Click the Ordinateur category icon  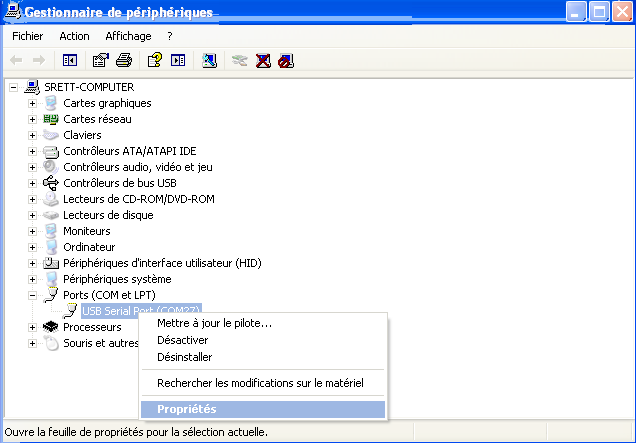(x=51, y=247)
